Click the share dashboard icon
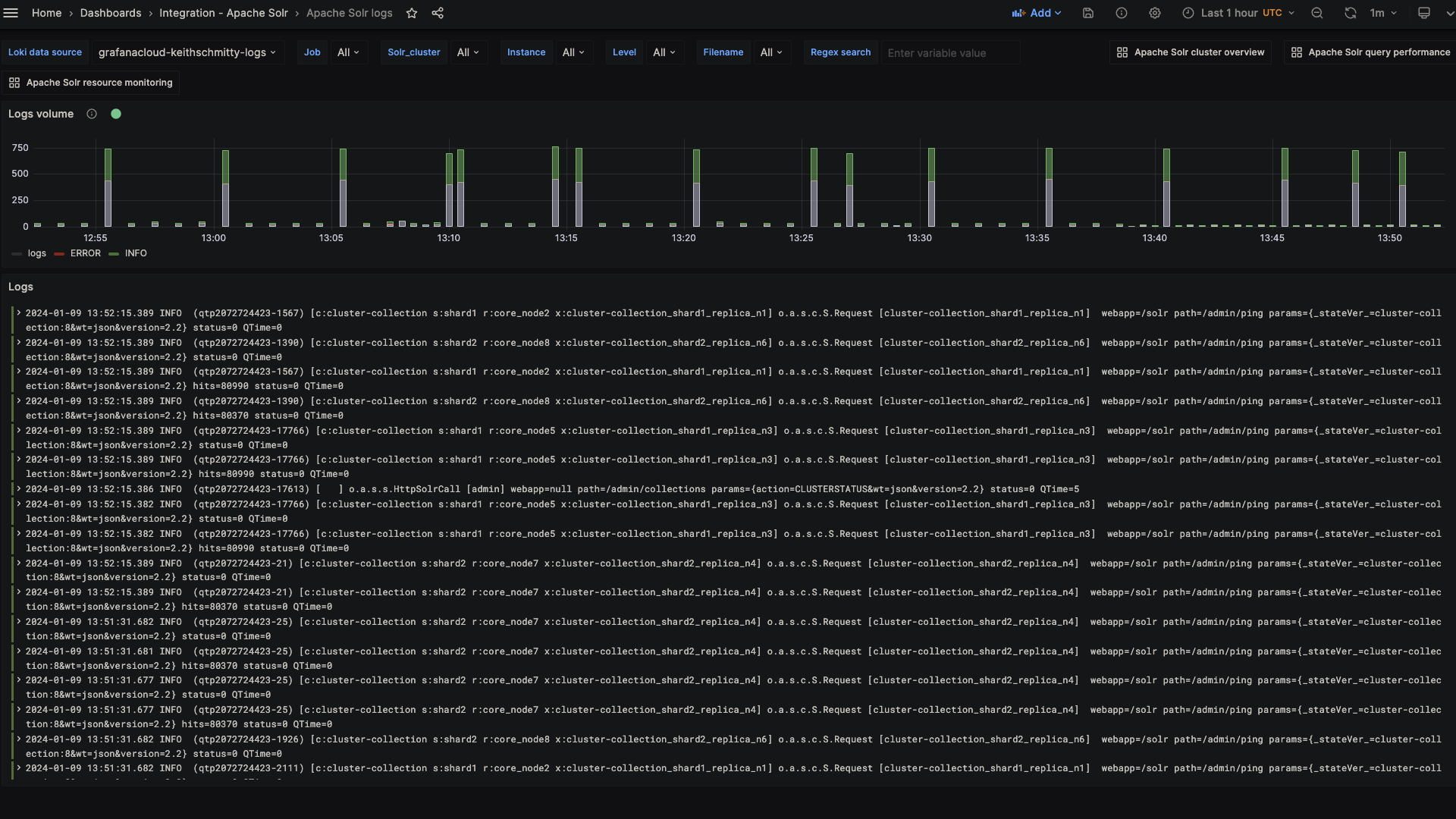Viewport: 1456px width, 819px height. pos(438,13)
